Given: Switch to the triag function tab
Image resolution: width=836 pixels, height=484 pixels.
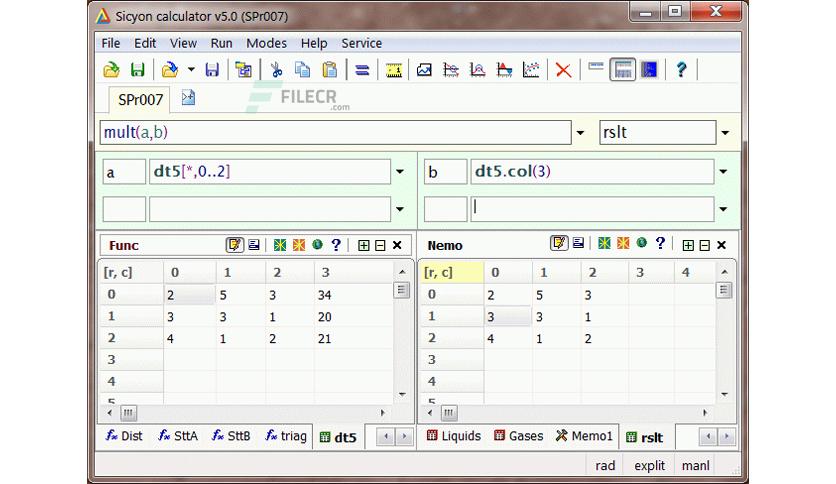Looking at the screenshot, I should coord(287,436).
